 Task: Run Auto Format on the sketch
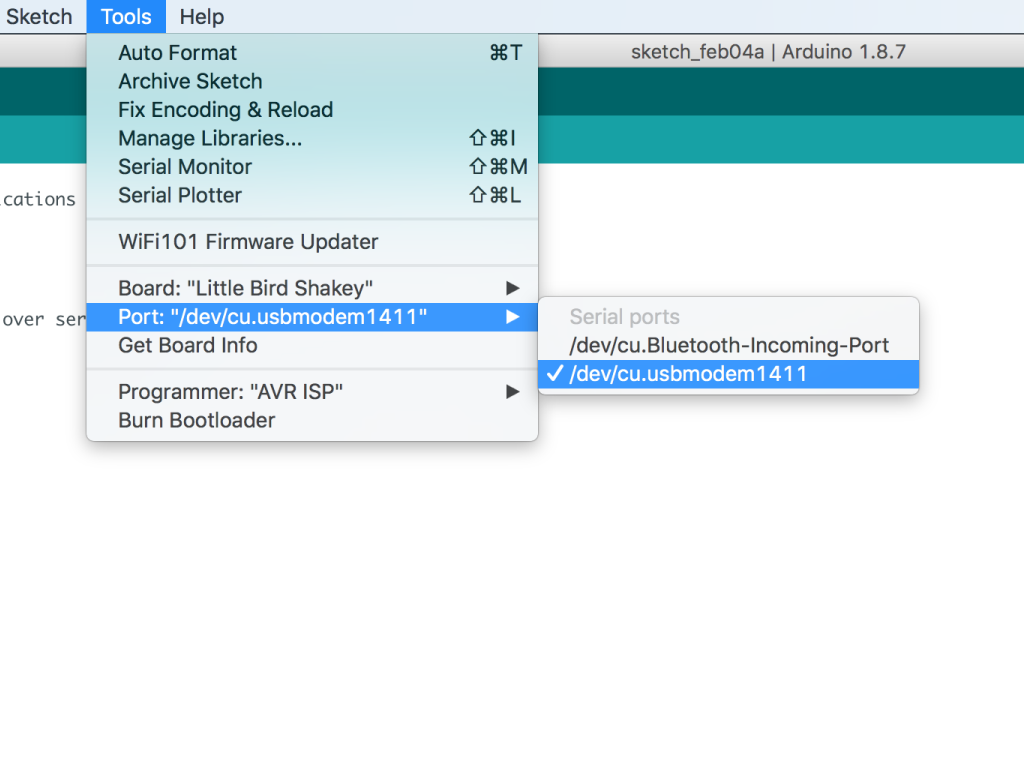[x=312, y=53]
